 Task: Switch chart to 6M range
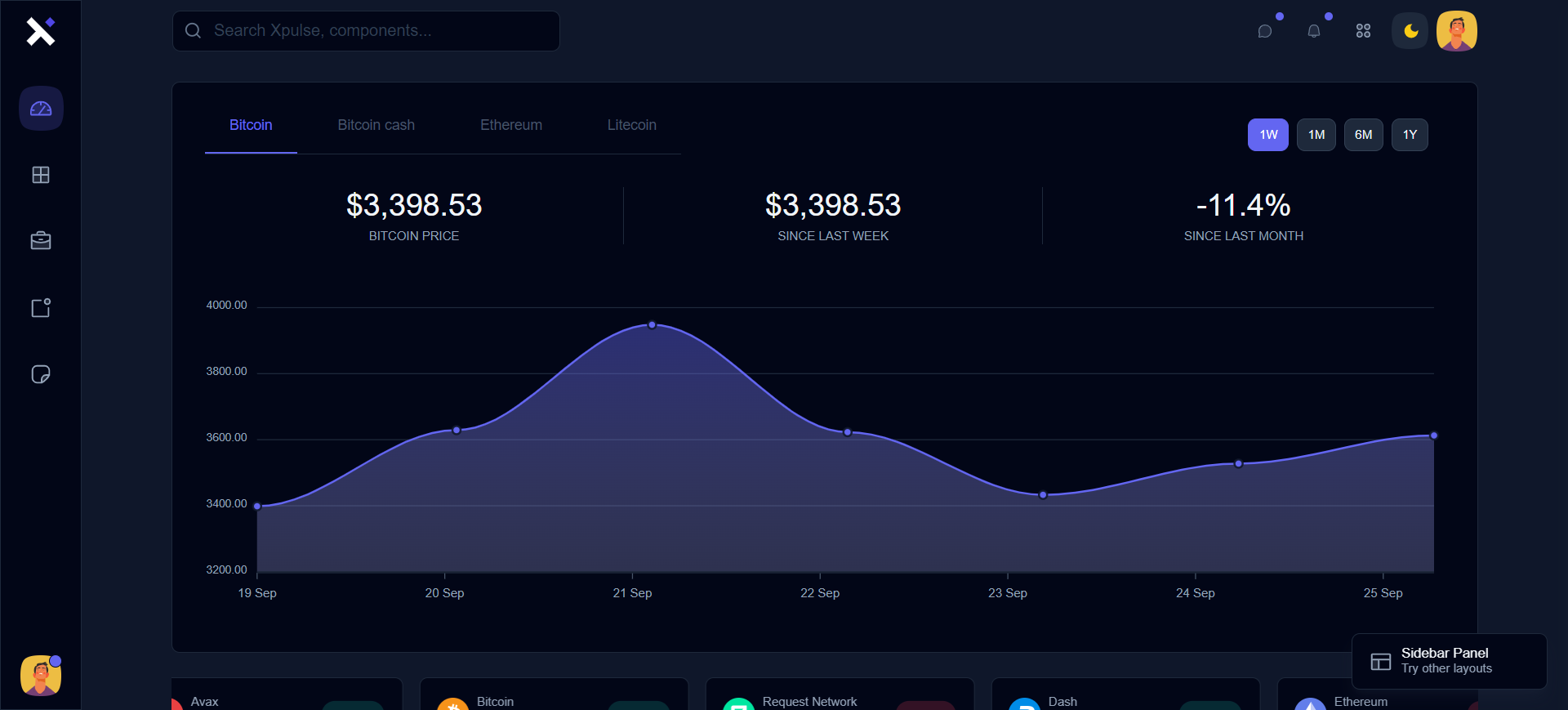[x=1363, y=135]
